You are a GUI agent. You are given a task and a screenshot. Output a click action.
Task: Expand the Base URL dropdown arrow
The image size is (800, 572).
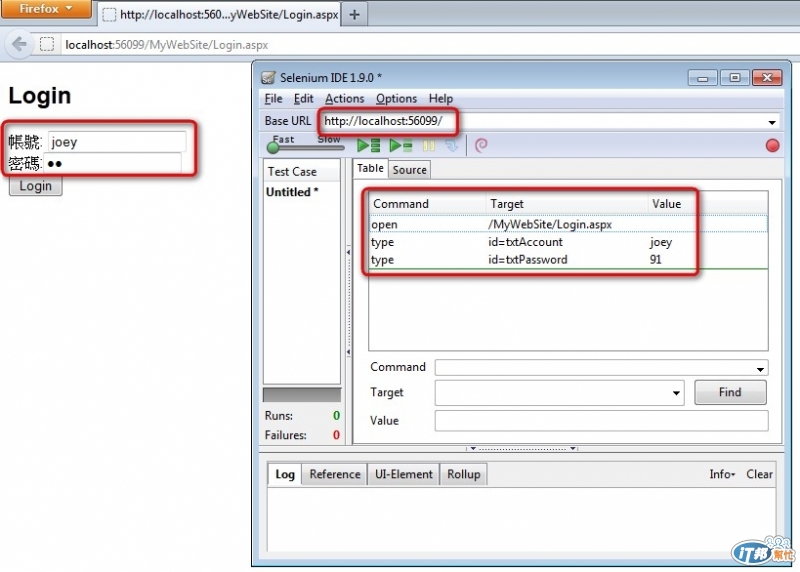coord(772,122)
